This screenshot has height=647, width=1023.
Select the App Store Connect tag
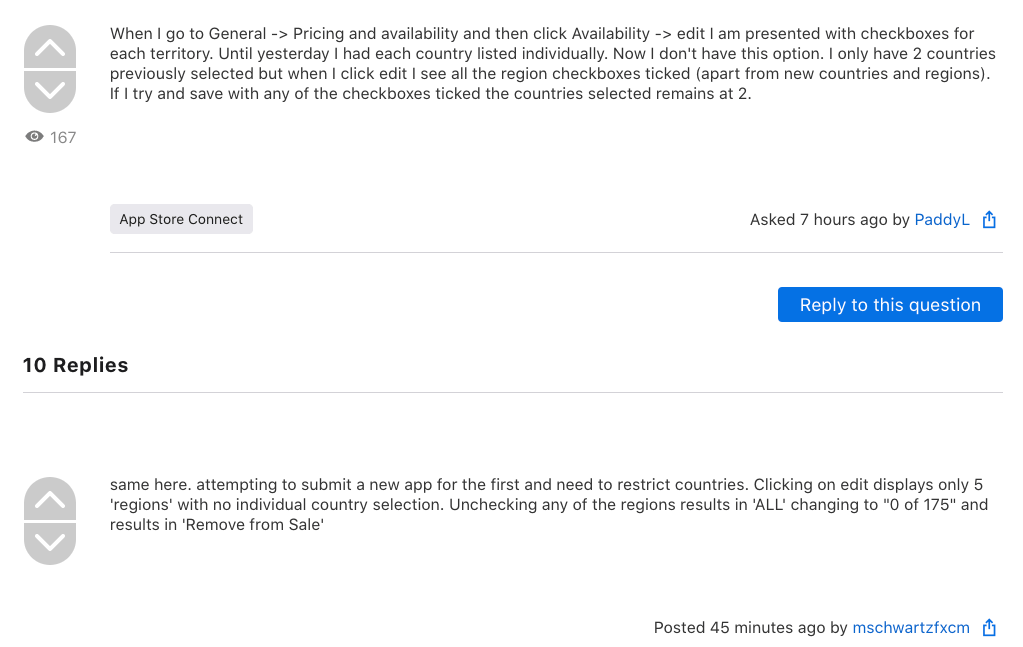[x=181, y=218]
